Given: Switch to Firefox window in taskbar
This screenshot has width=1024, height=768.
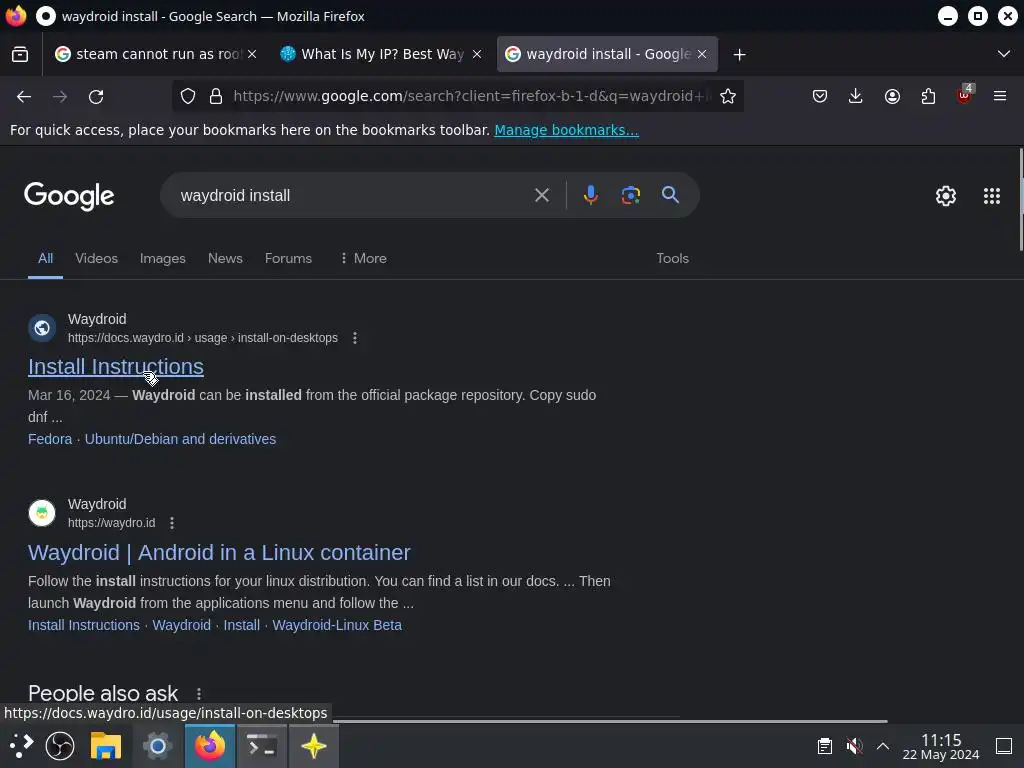Looking at the screenshot, I should pos(210,746).
